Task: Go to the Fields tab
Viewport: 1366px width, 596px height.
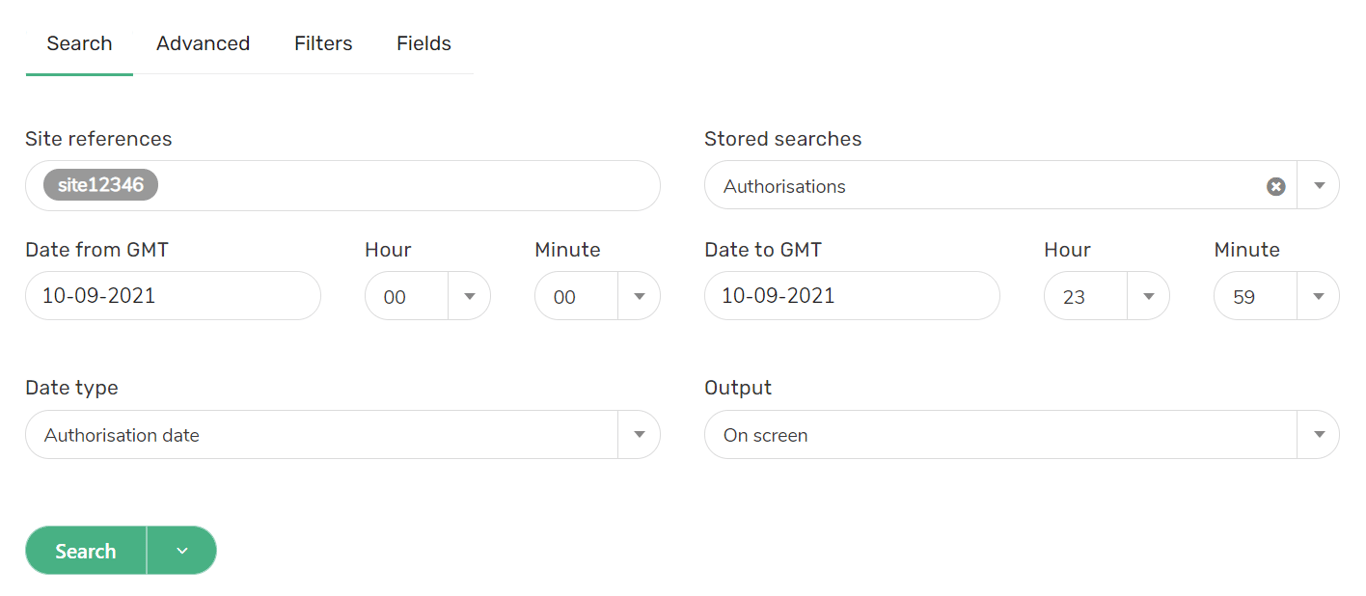Action: (424, 44)
